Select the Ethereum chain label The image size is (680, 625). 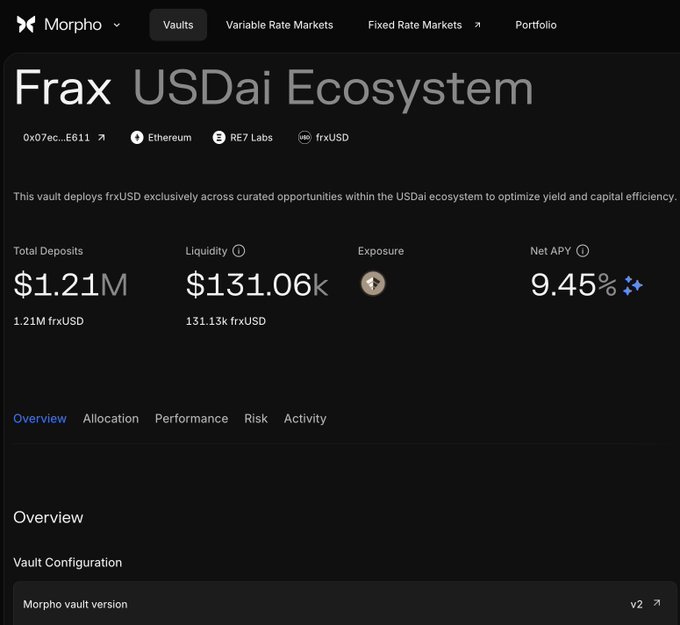point(170,137)
